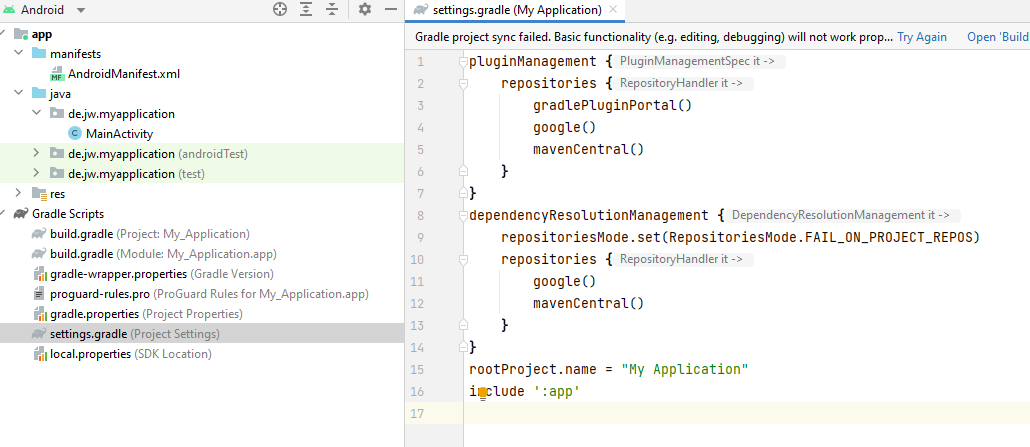Click the orange marker on line 16

(483, 393)
